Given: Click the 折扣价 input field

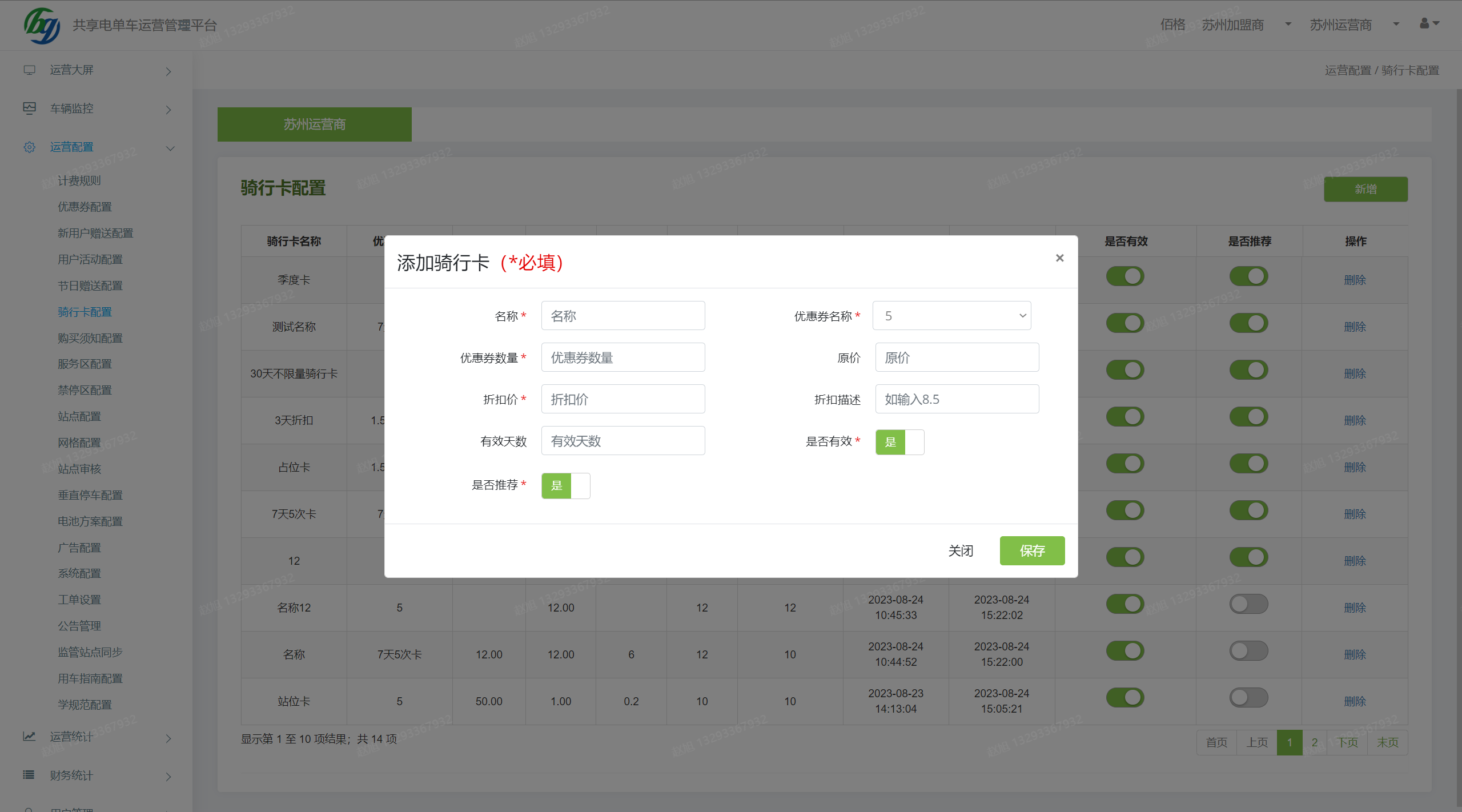Looking at the screenshot, I should coord(622,399).
